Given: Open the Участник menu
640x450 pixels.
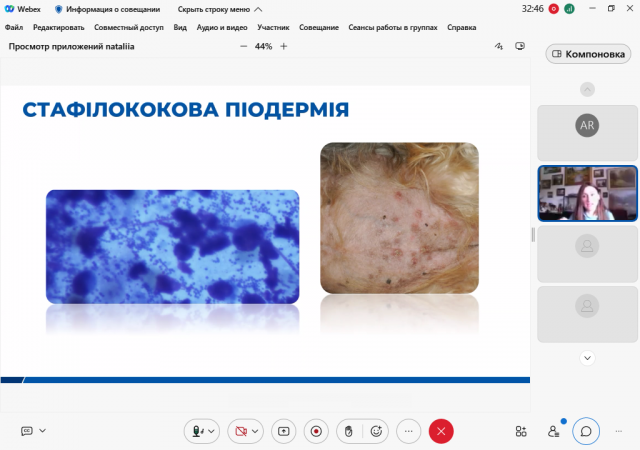Looking at the screenshot, I should (x=273, y=27).
